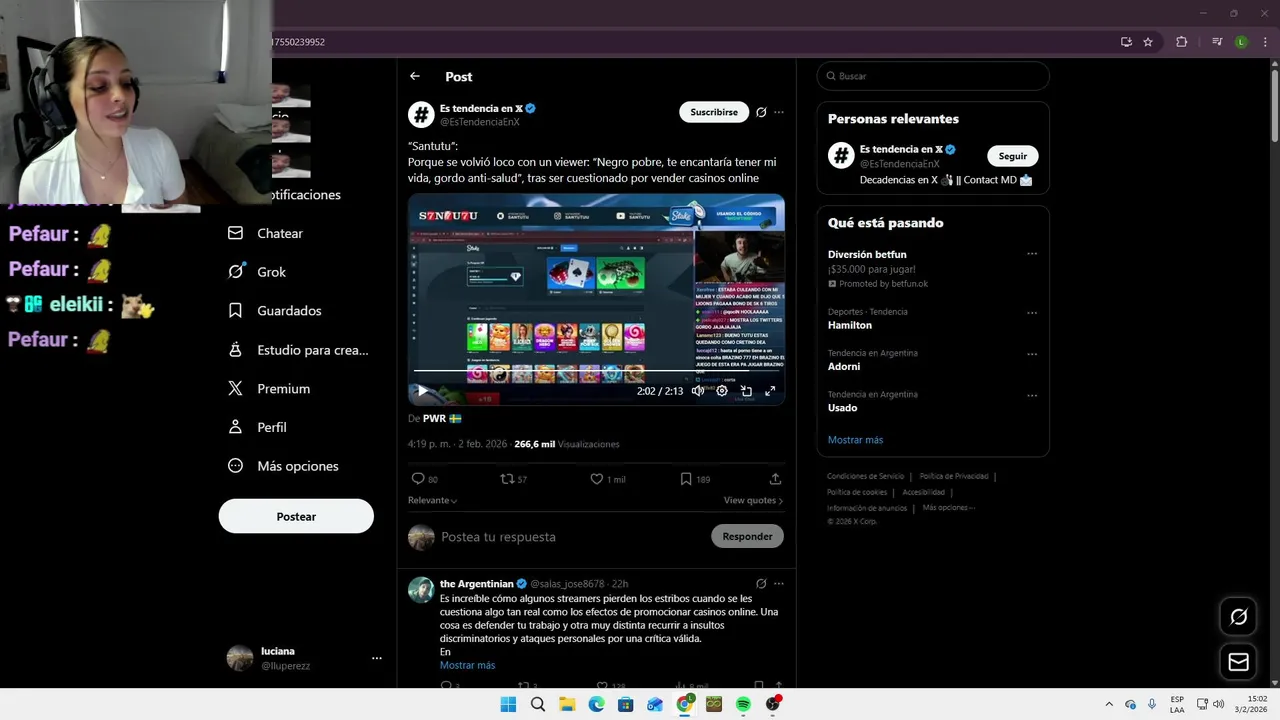Expand footer Más opciones
Image resolution: width=1280 pixels, height=720 pixels.
pyautogui.click(x=948, y=507)
